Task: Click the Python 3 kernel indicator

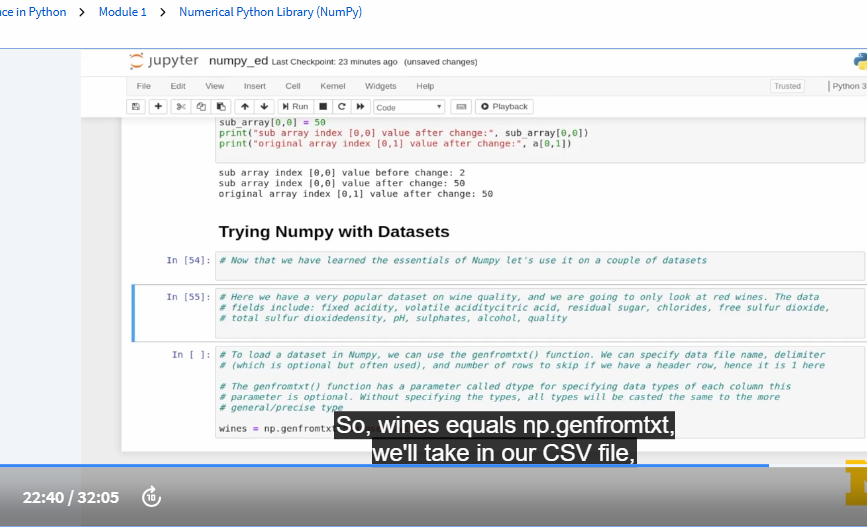Action: point(848,86)
